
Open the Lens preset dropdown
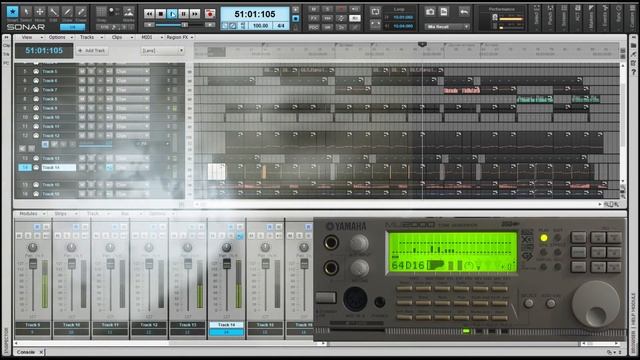[162, 51]
